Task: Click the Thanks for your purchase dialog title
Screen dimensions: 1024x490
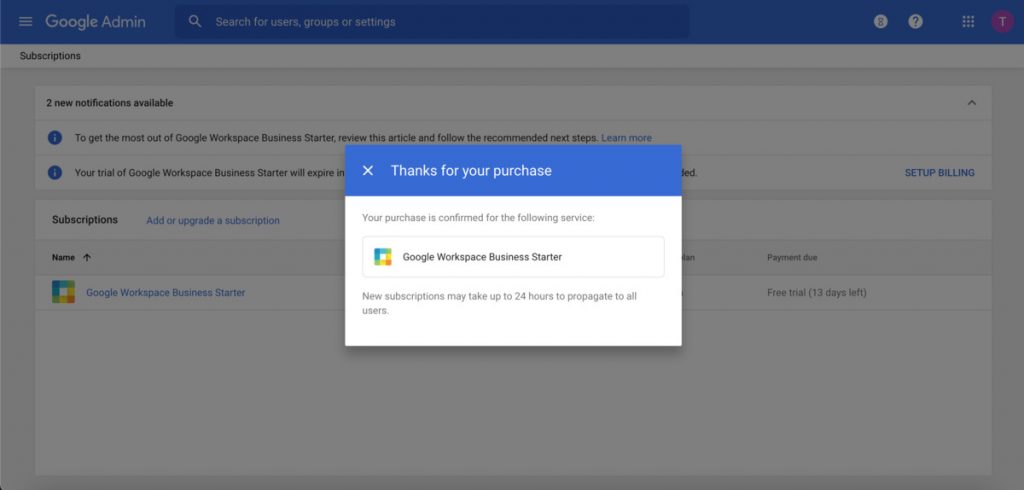Action: [471, 171]
